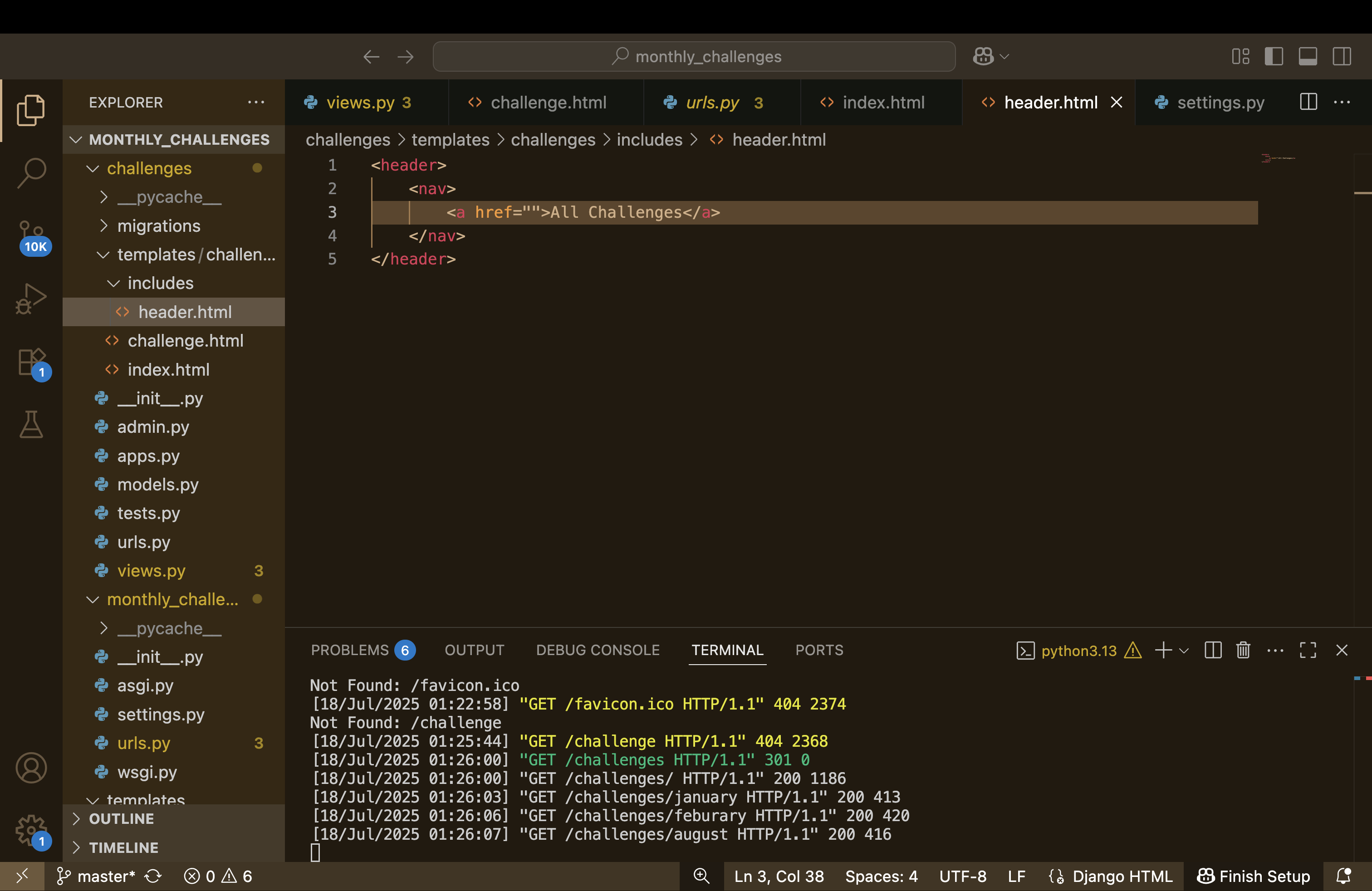Collapse the MONTHLY_CHALLENGES root folder
1372x891 pixels.
173,139
